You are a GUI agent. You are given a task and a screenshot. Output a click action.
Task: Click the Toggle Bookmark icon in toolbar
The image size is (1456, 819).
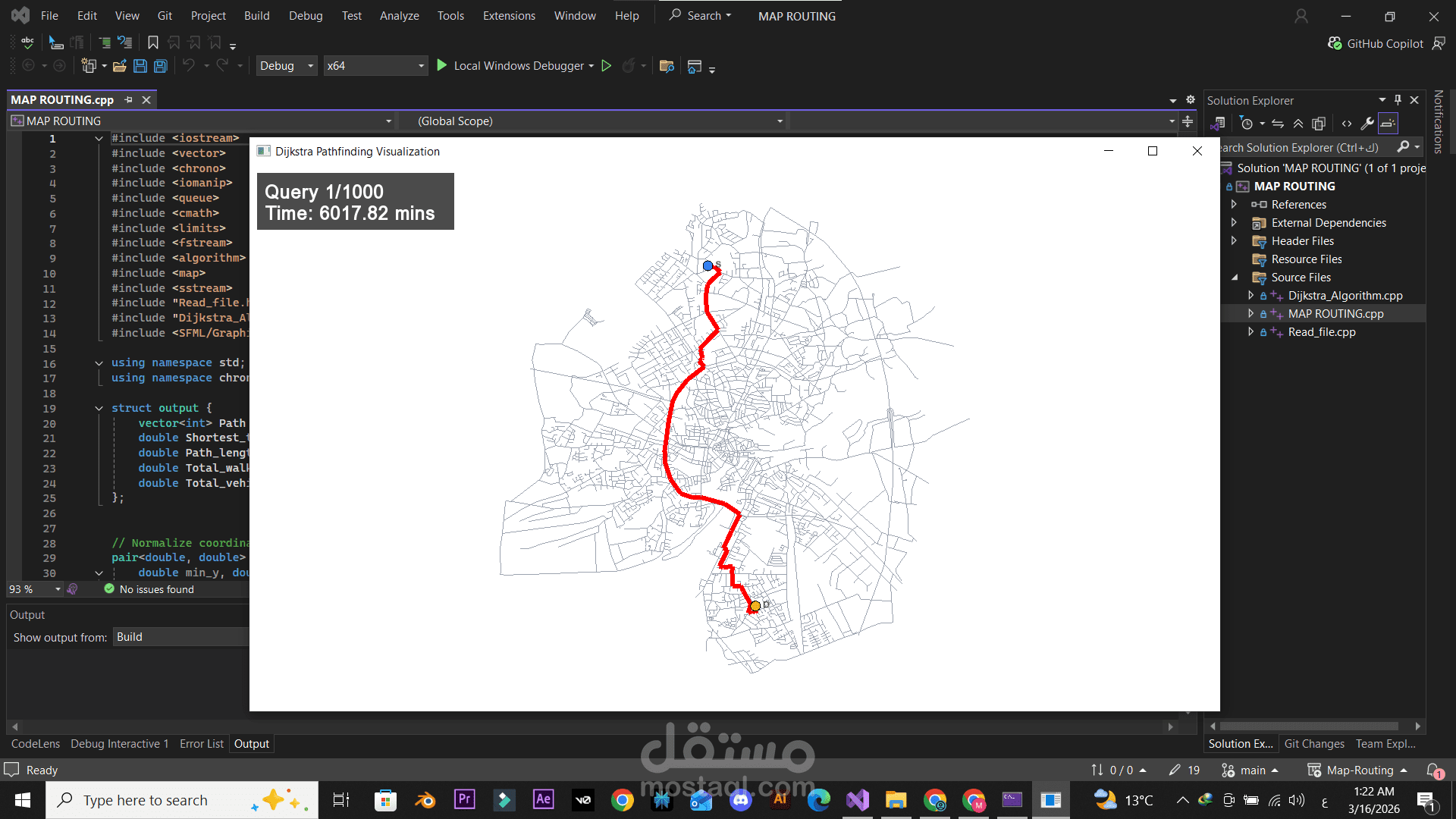(x=153, y=42)
